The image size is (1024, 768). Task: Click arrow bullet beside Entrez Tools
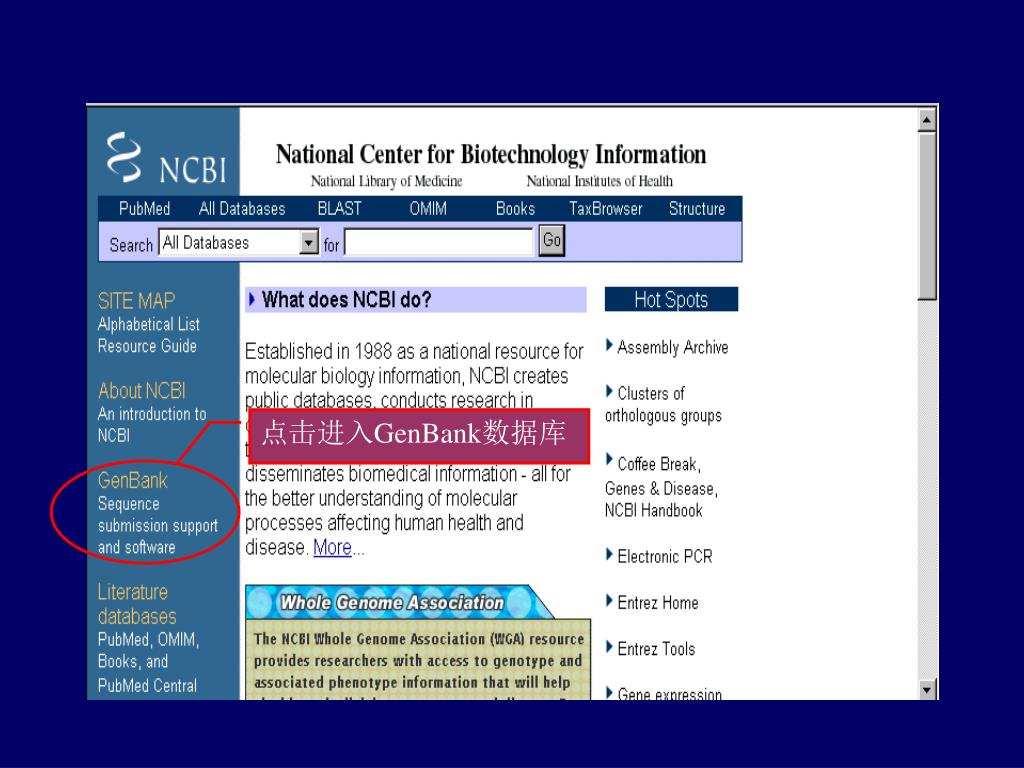click(x=609, y=647)
